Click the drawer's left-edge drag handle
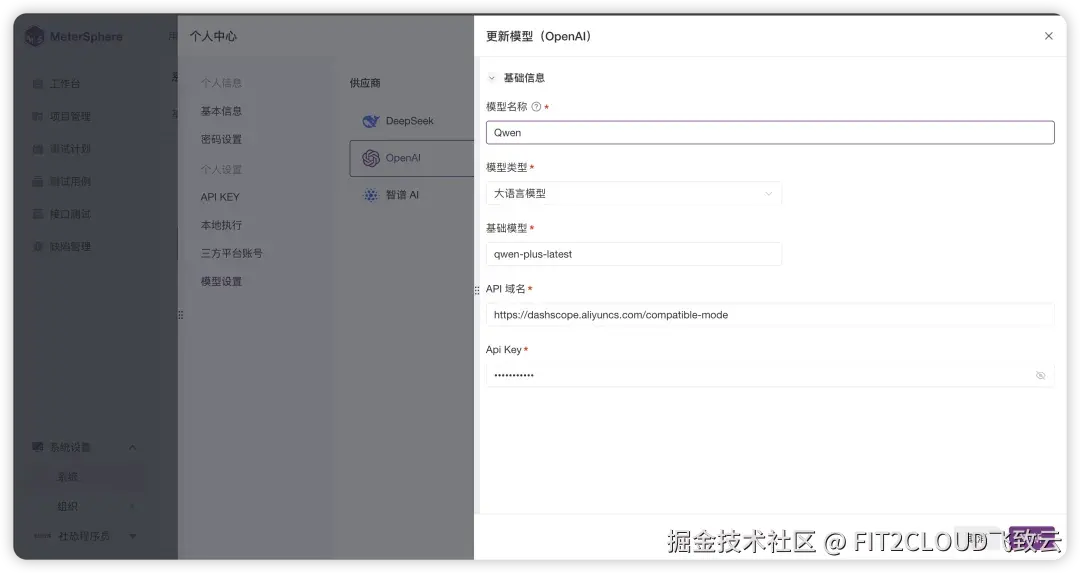Viewport: 1080px width, 573px height. click(x=477, y=291)
